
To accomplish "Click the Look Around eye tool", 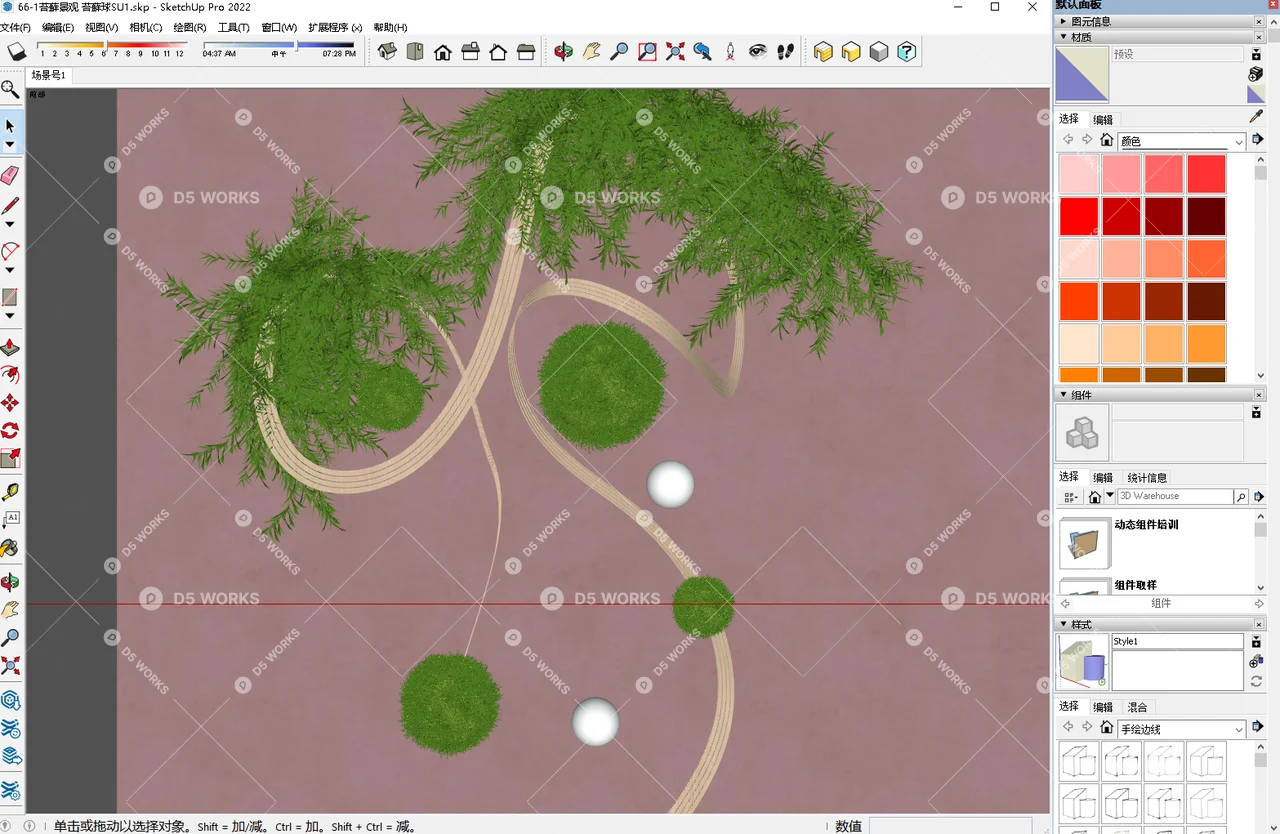I will tap(756, 51).
